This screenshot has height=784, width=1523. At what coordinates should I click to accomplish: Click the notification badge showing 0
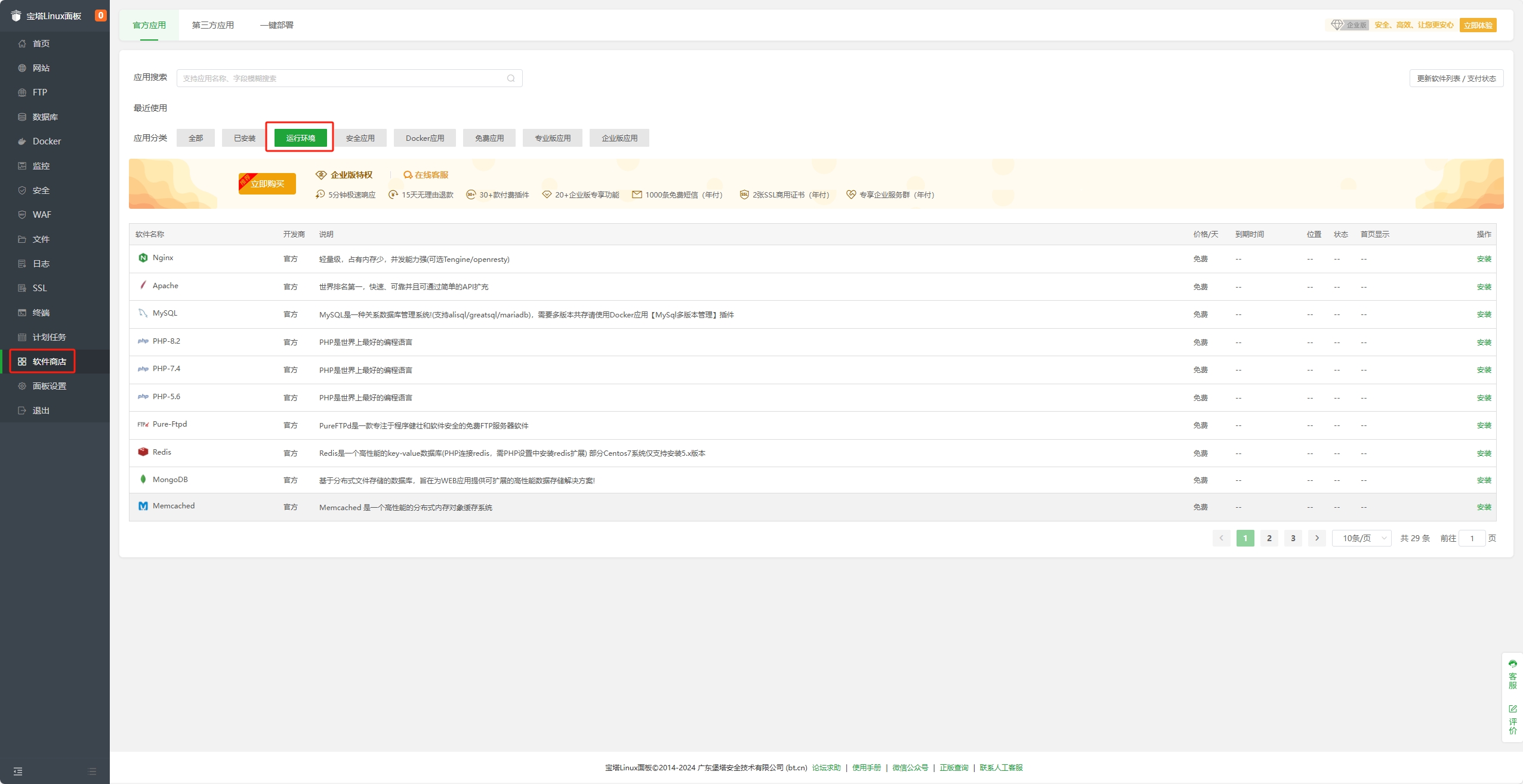click(101, 16)
